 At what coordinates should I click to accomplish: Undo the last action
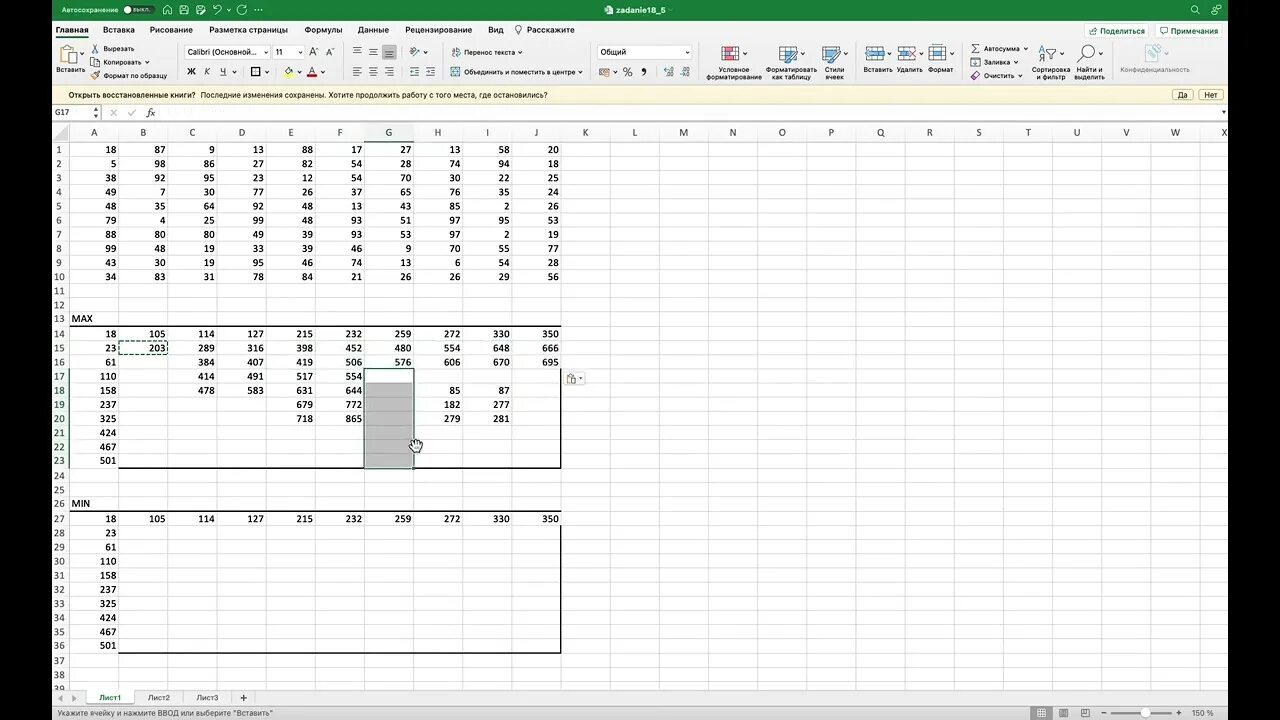[x=217, y=10]
